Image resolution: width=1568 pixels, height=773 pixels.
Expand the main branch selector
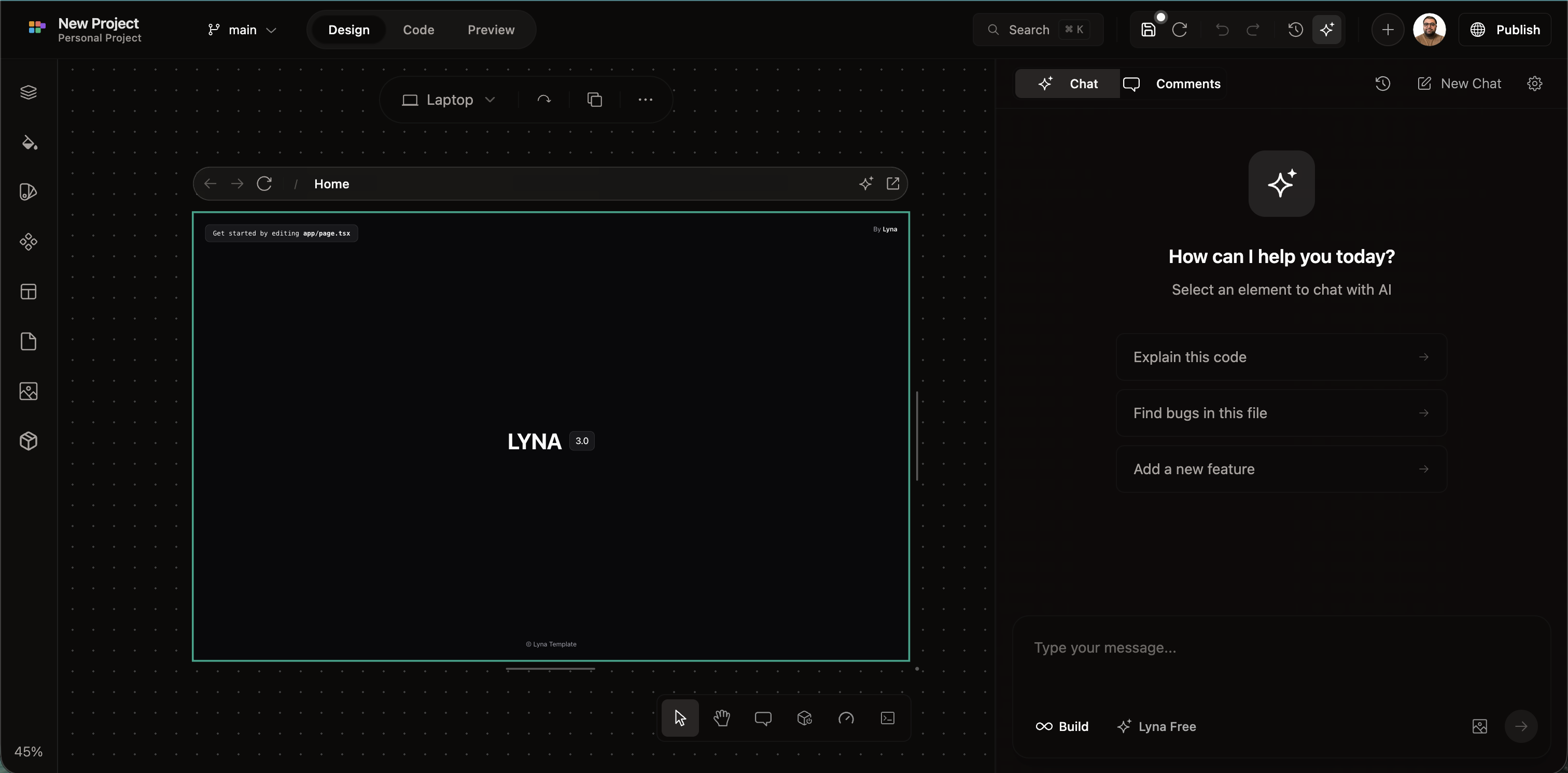(x=256, y=29)
